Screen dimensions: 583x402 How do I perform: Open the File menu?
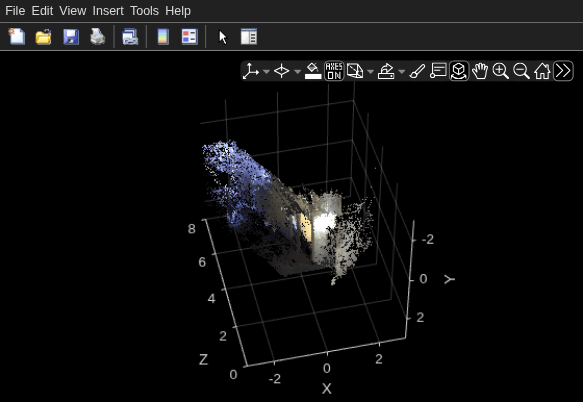coord(15,11)
